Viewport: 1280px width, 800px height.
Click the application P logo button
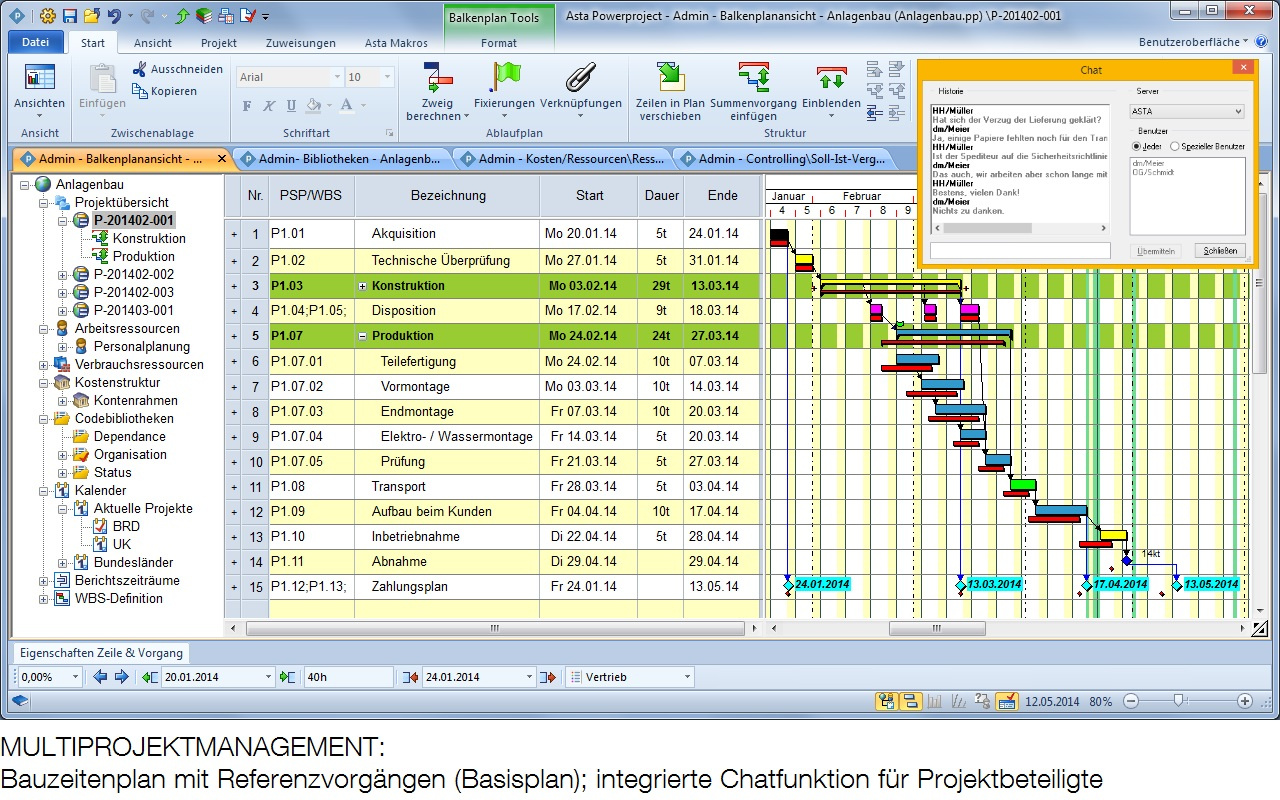[19, 16]
